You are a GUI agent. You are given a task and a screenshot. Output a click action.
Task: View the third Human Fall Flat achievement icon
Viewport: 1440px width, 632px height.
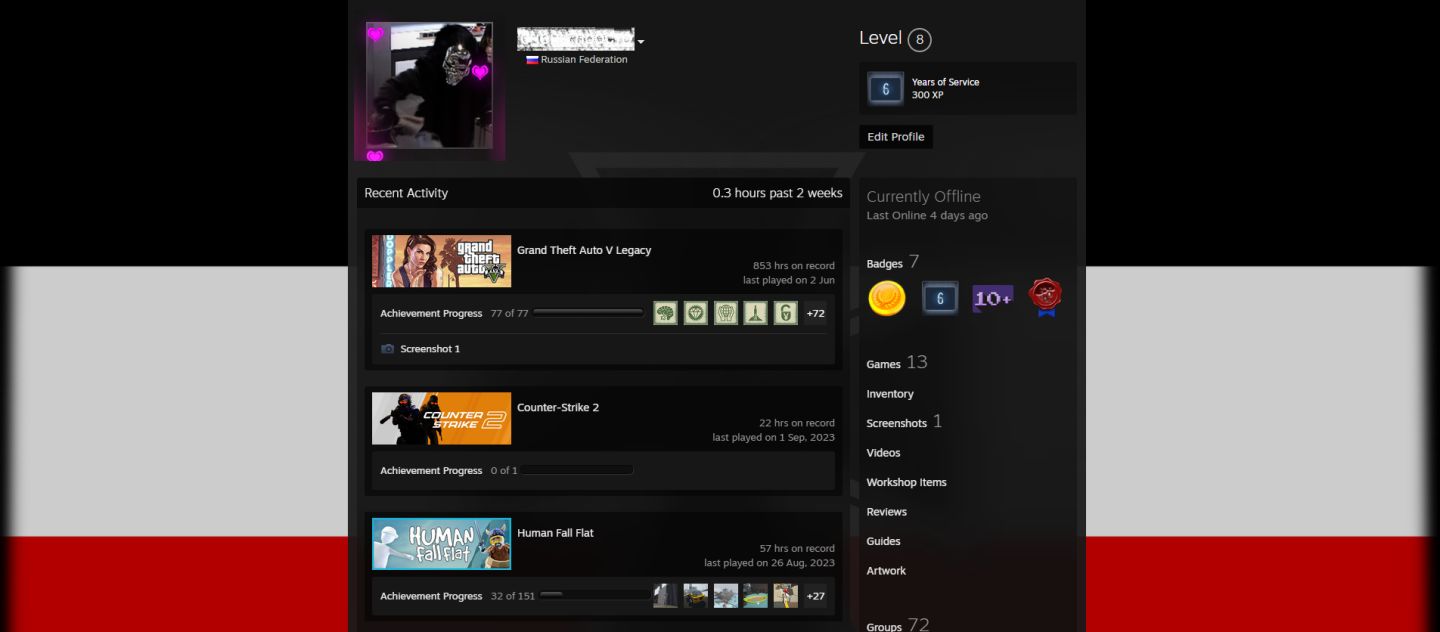point(725,596)
